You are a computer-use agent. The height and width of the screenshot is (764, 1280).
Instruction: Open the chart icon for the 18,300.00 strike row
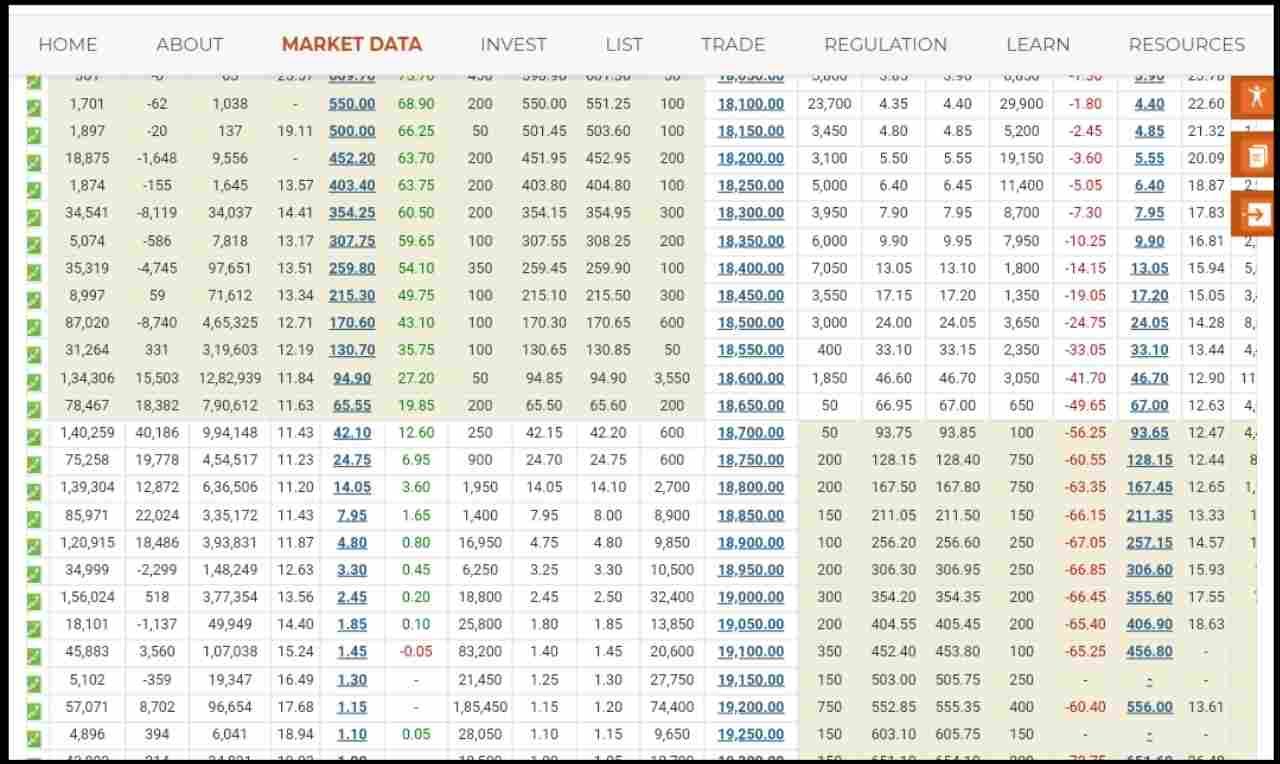(34, 216)
